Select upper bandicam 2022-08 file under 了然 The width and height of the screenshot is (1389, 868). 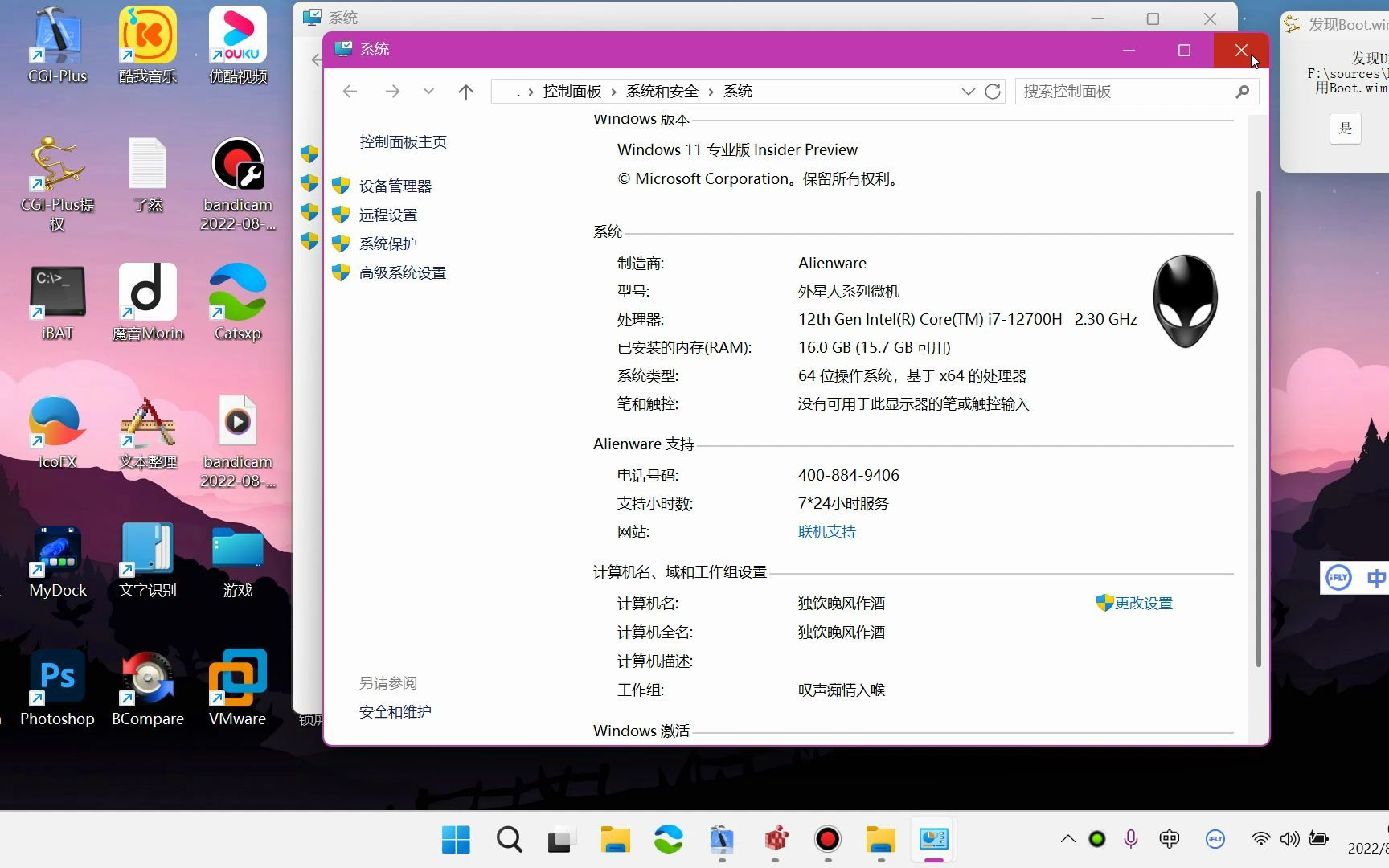click(x=238, y=185)
